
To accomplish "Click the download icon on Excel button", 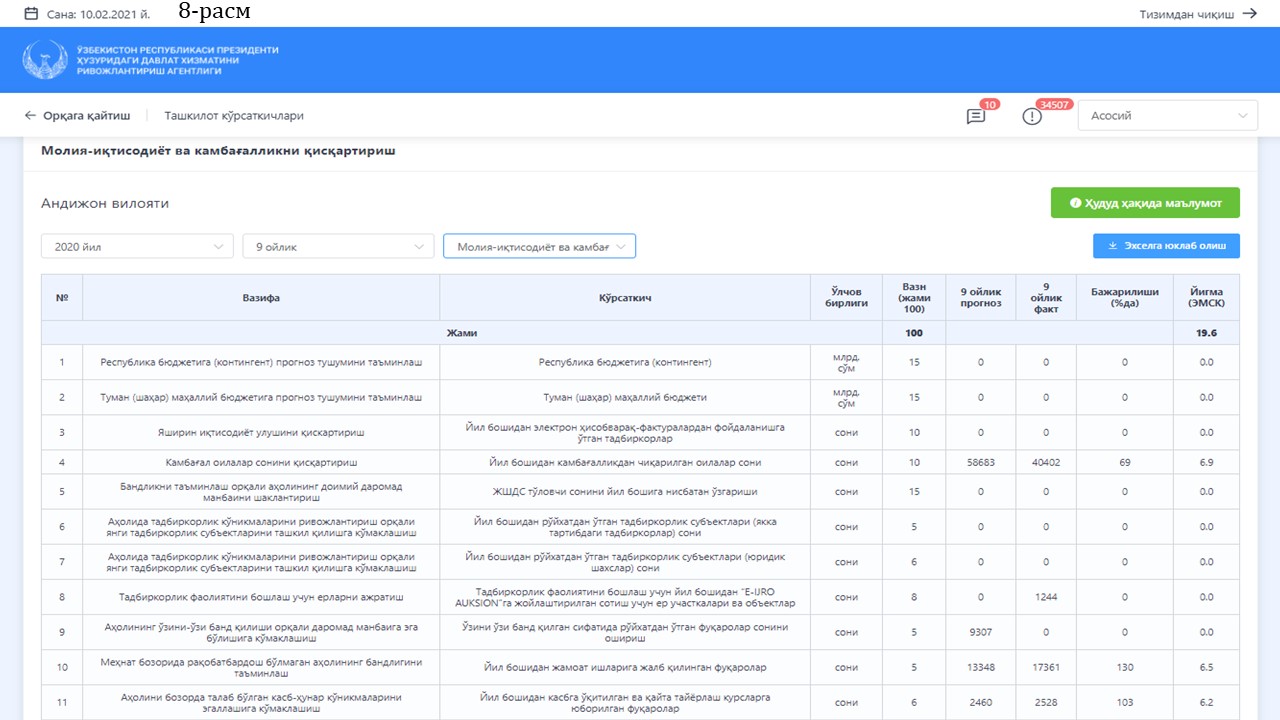I will tap(1112, 246).
